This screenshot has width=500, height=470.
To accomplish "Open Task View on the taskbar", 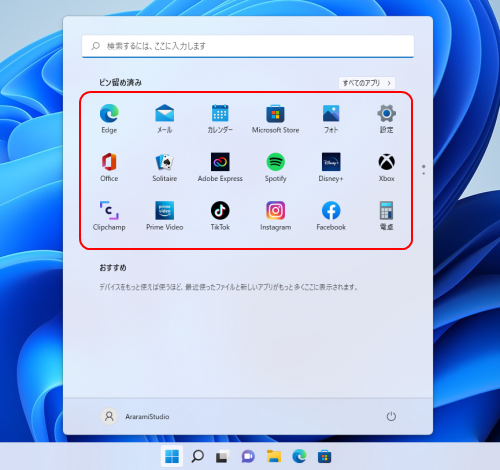I will 223,456.
